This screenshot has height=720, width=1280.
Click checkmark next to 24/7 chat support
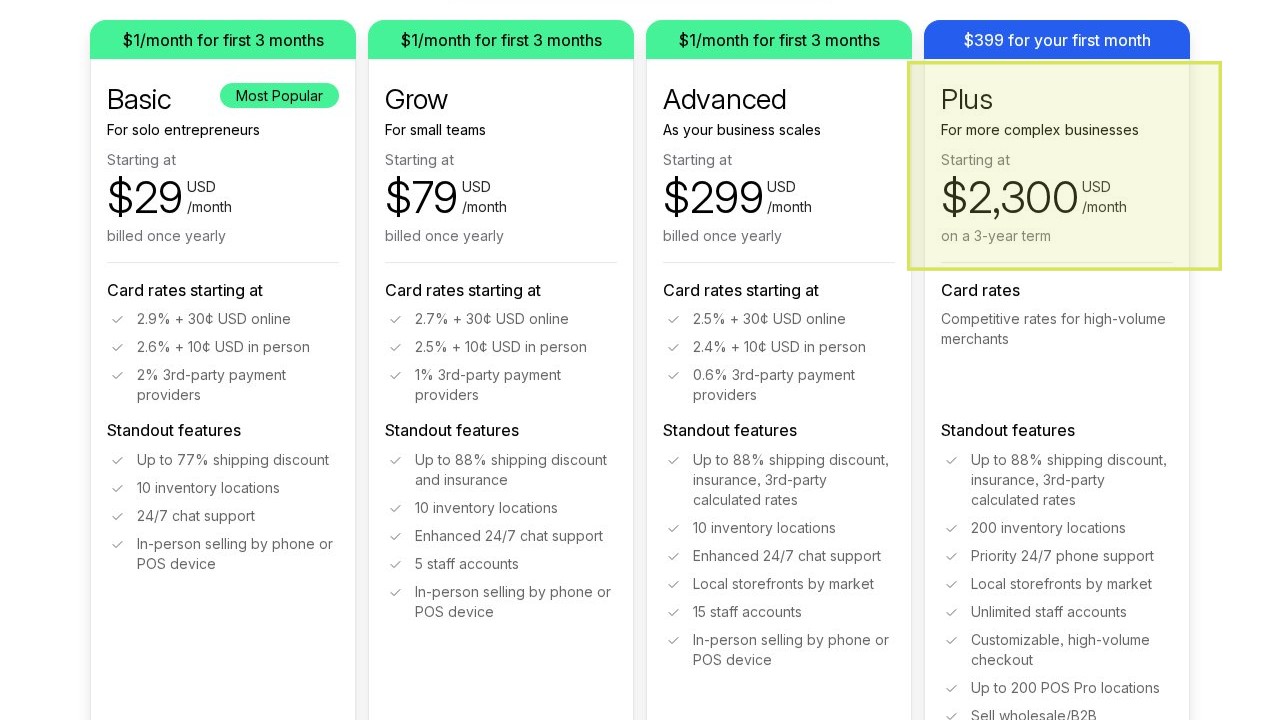point(117,516)
